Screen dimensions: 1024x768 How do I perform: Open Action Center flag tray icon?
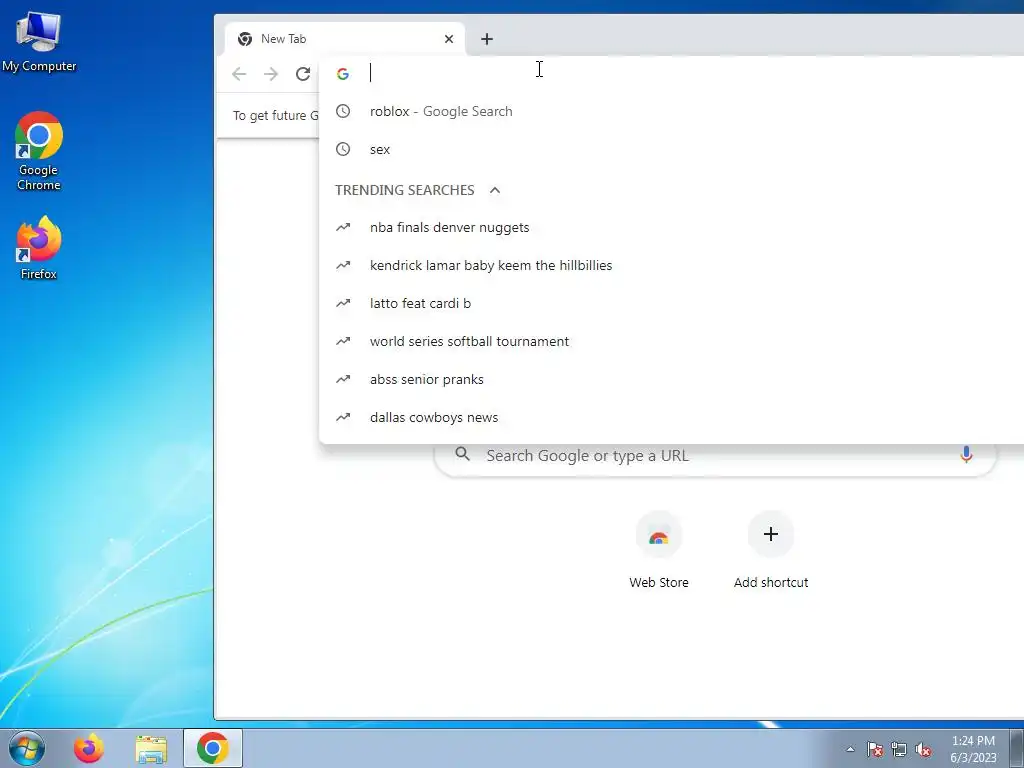point(875,749)
